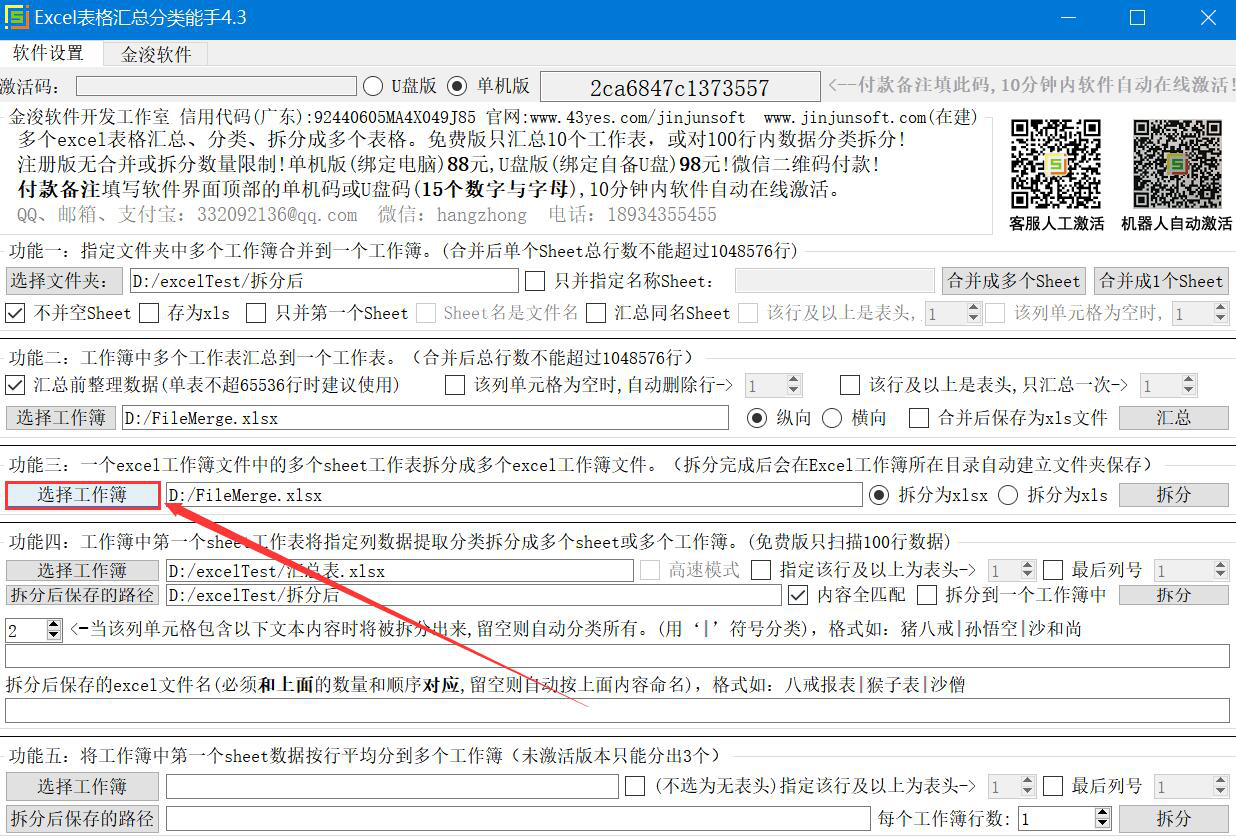Click the 自动删除行 column number spinner
The width and height of the screenshot is (1236, 839).
(773, 385)
